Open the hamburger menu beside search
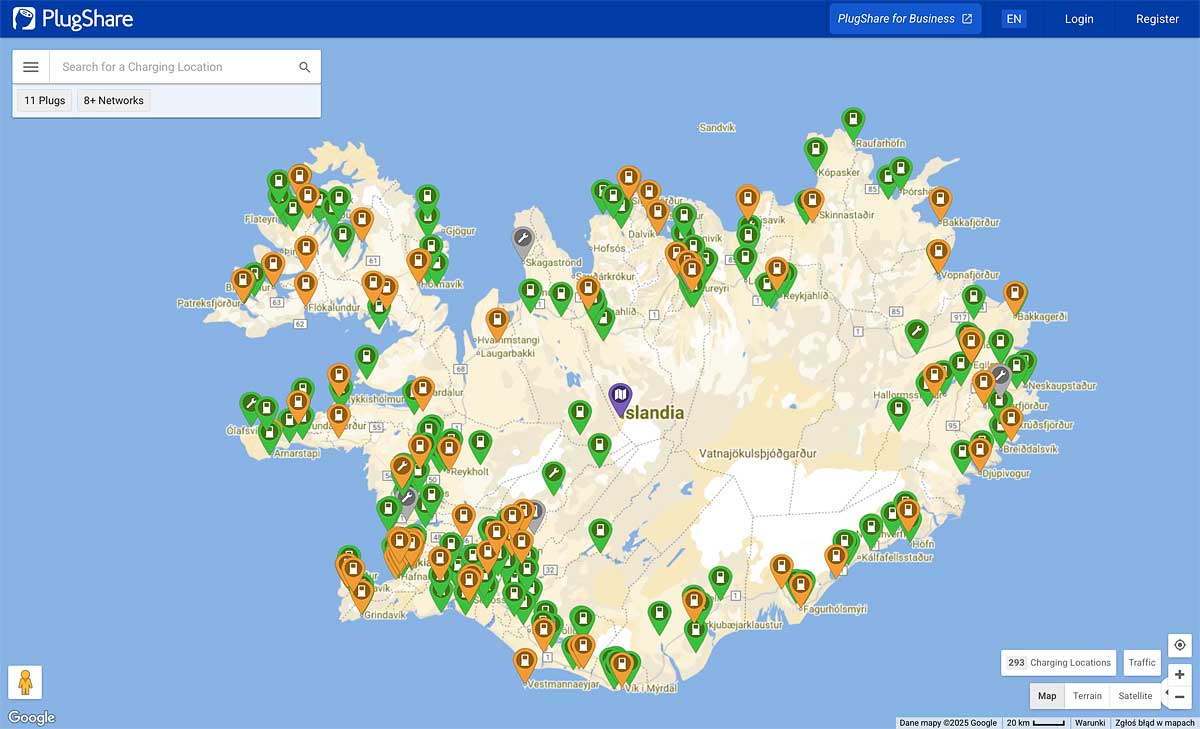This screenshot has width=1200, height=729. click(x=31, y=67)
